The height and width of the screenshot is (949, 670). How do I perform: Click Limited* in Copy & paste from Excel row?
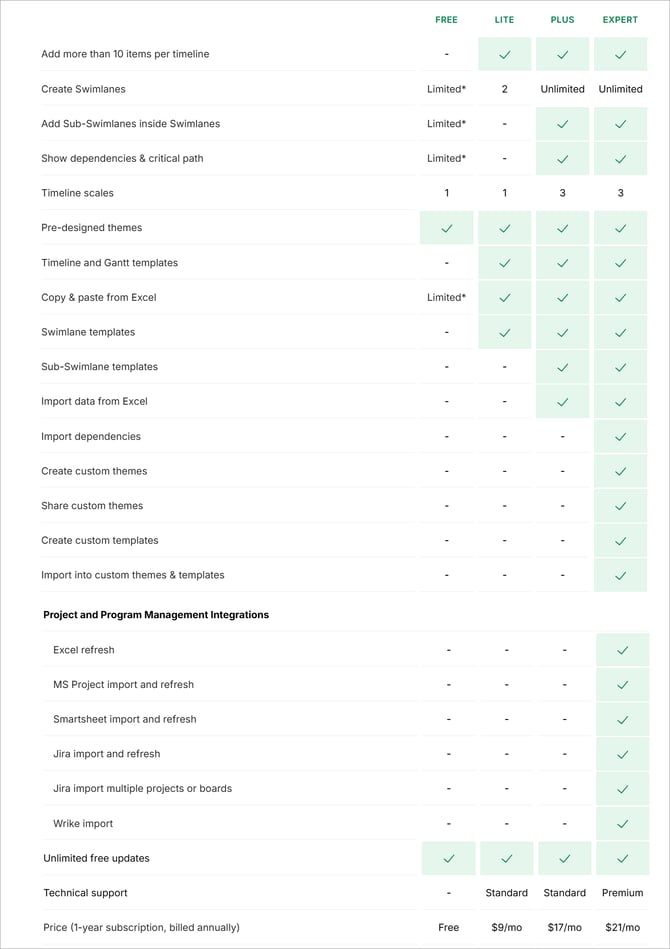[447, 297]
